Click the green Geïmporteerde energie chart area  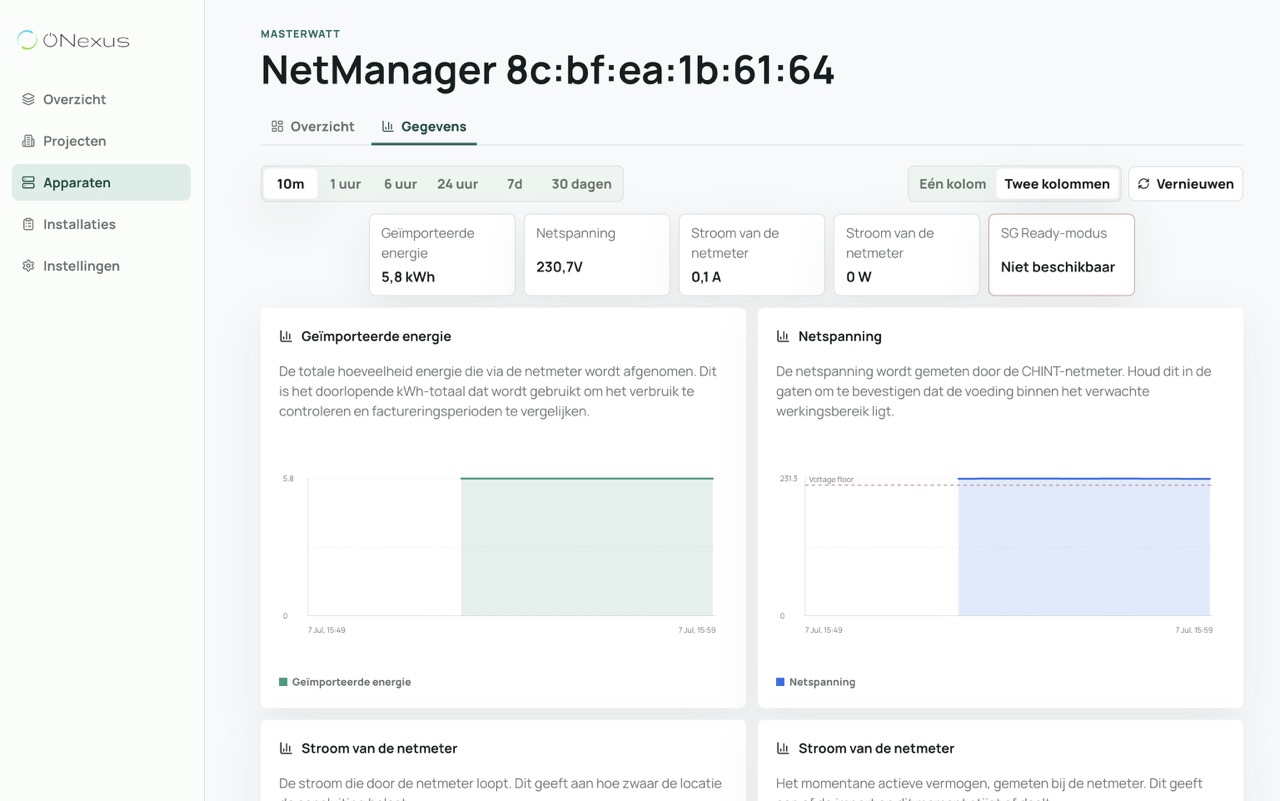coord(587,547)
